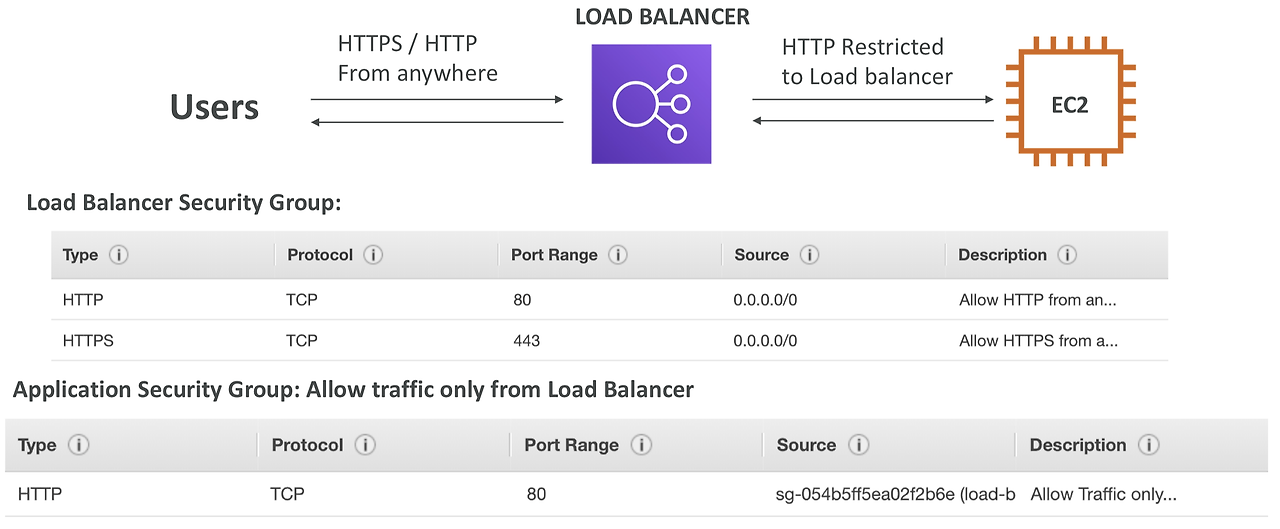Screen dimensions: 1280x529
Task: Click TCP protocol in the HTTPS row
Action: coord(302,341)
